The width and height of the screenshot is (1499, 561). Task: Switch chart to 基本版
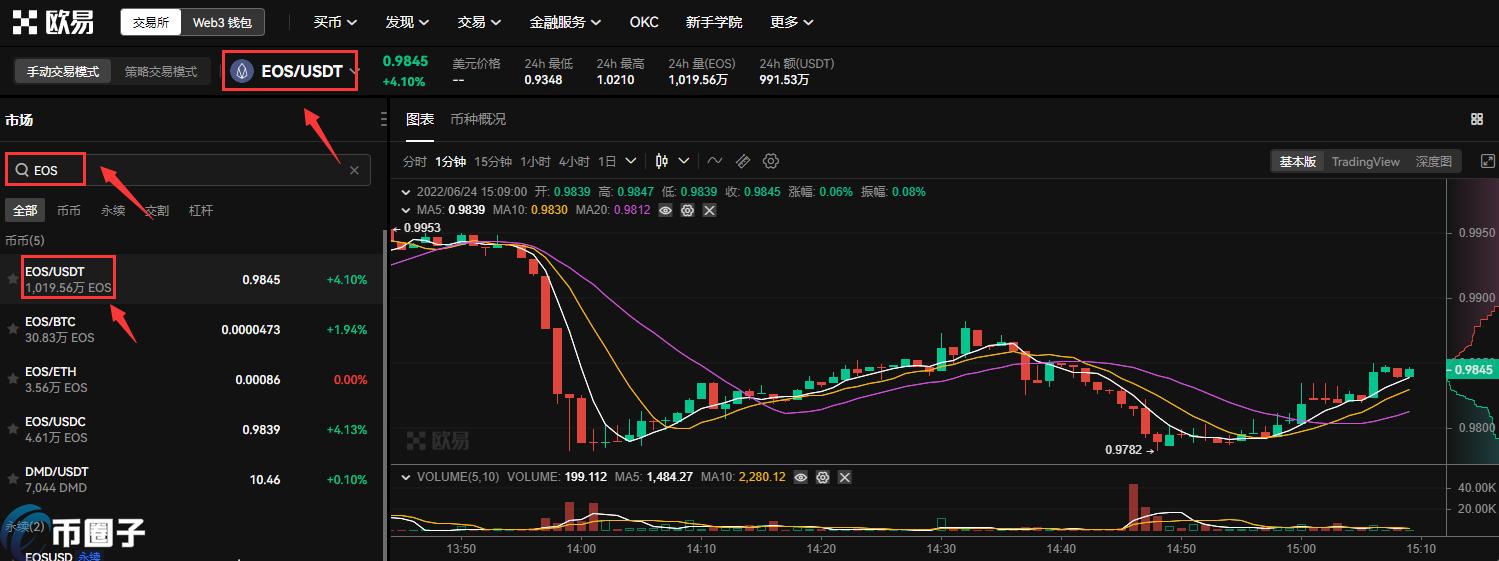[x=1298, y=161]
